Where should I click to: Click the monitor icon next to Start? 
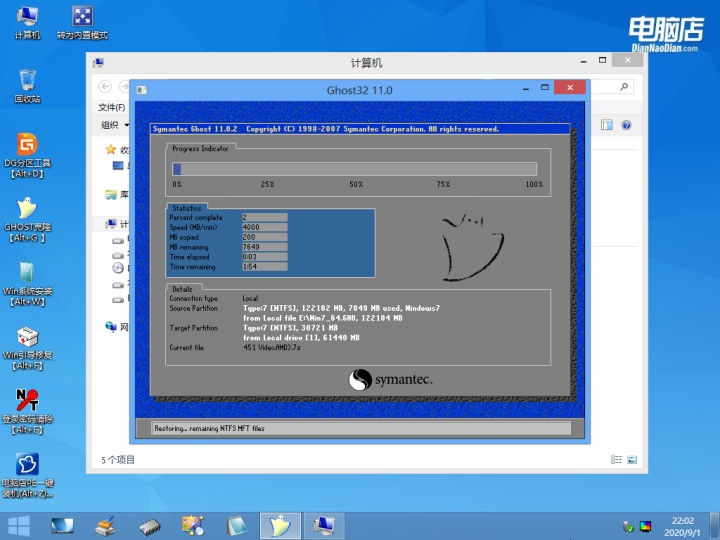(62, 526)
